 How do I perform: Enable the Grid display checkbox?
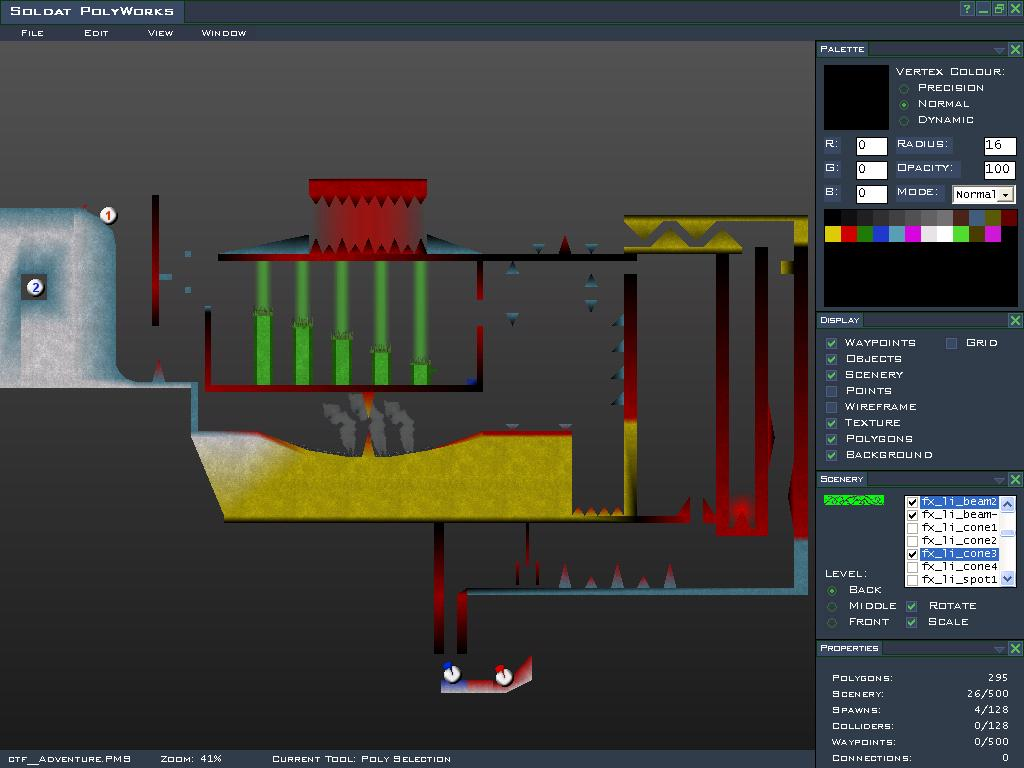point(952,343)
